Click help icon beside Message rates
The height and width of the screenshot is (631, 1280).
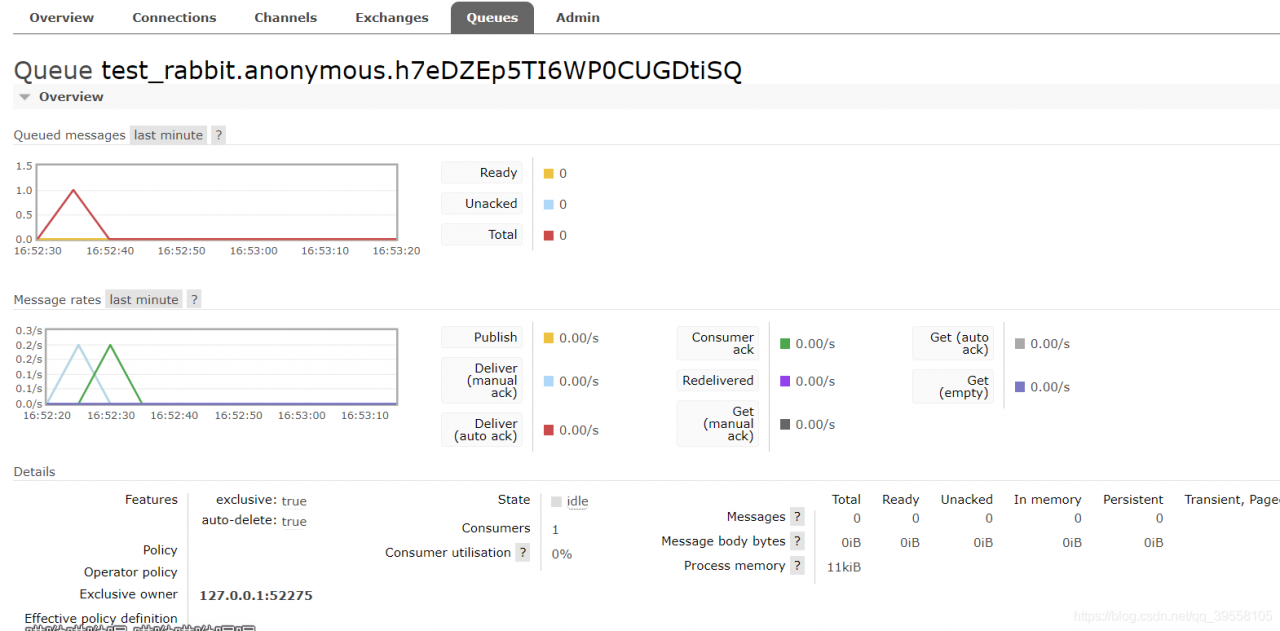click(194, 299)
